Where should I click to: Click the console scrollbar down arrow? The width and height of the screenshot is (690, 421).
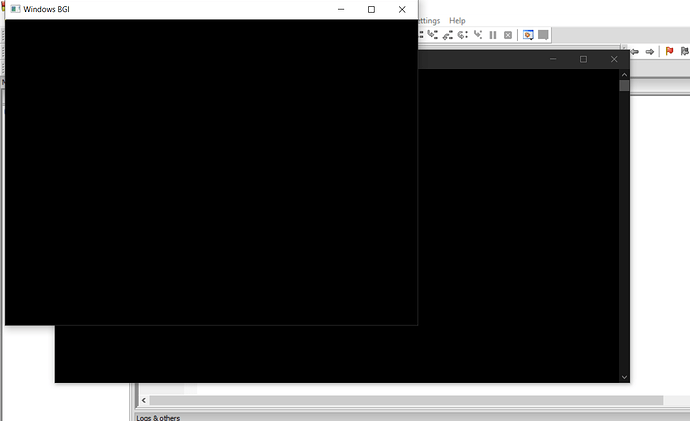(x=624, y=377)
